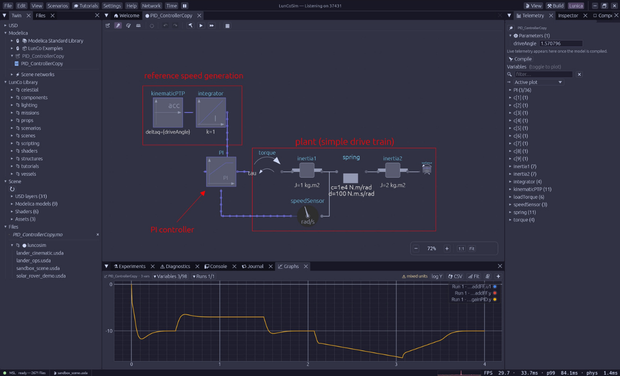The image size is (620, 376).
Task: Click the magnifier icon beside filter
Action: [x=510, y=74]
